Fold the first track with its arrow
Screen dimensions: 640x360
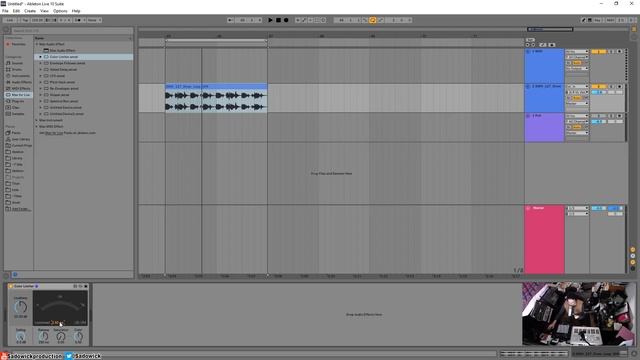tap(528, 52)
